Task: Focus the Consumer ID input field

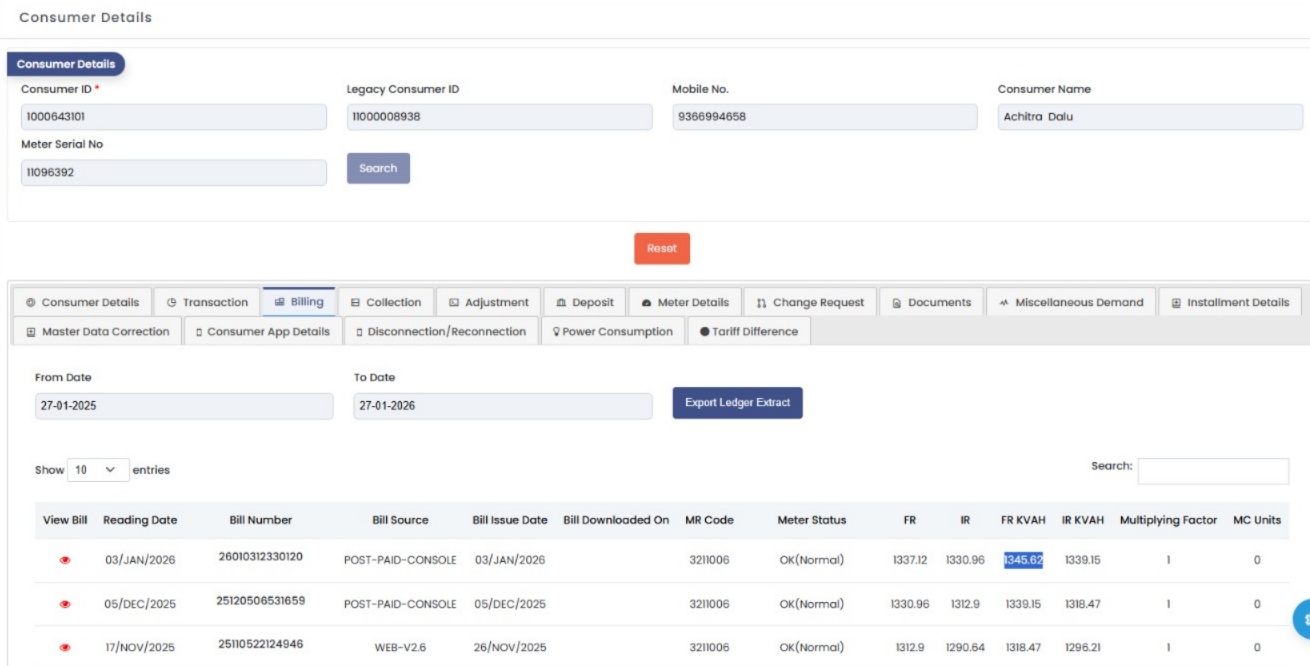Action: [174, 117]
